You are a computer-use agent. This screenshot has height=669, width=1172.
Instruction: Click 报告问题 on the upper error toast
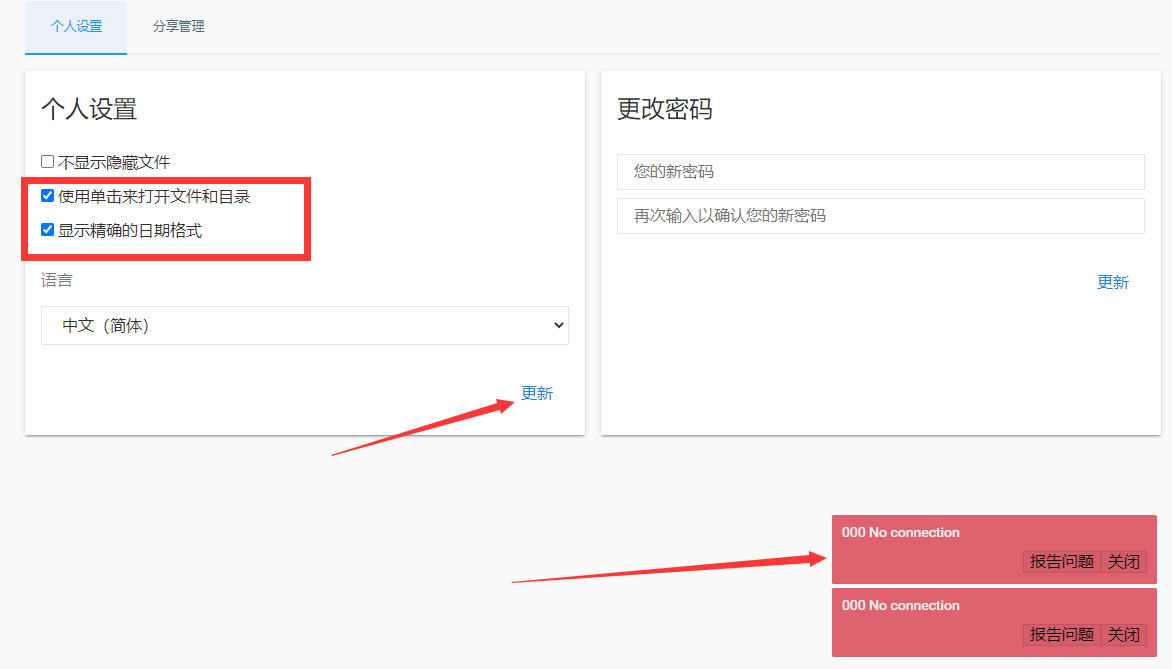1061,561
